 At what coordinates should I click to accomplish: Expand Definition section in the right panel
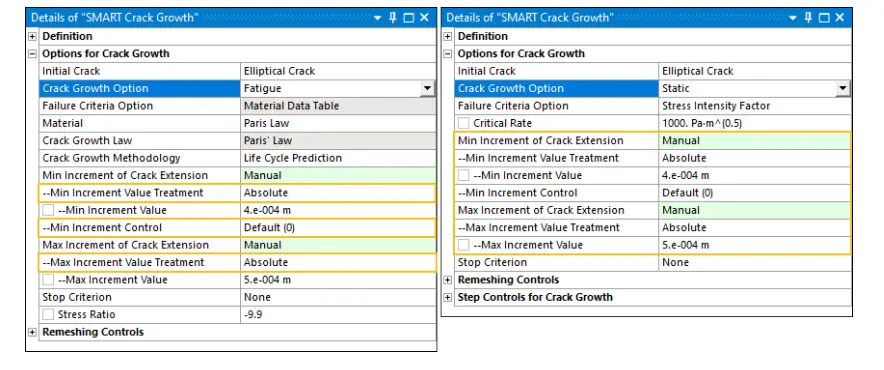click(x=448, y=36)
